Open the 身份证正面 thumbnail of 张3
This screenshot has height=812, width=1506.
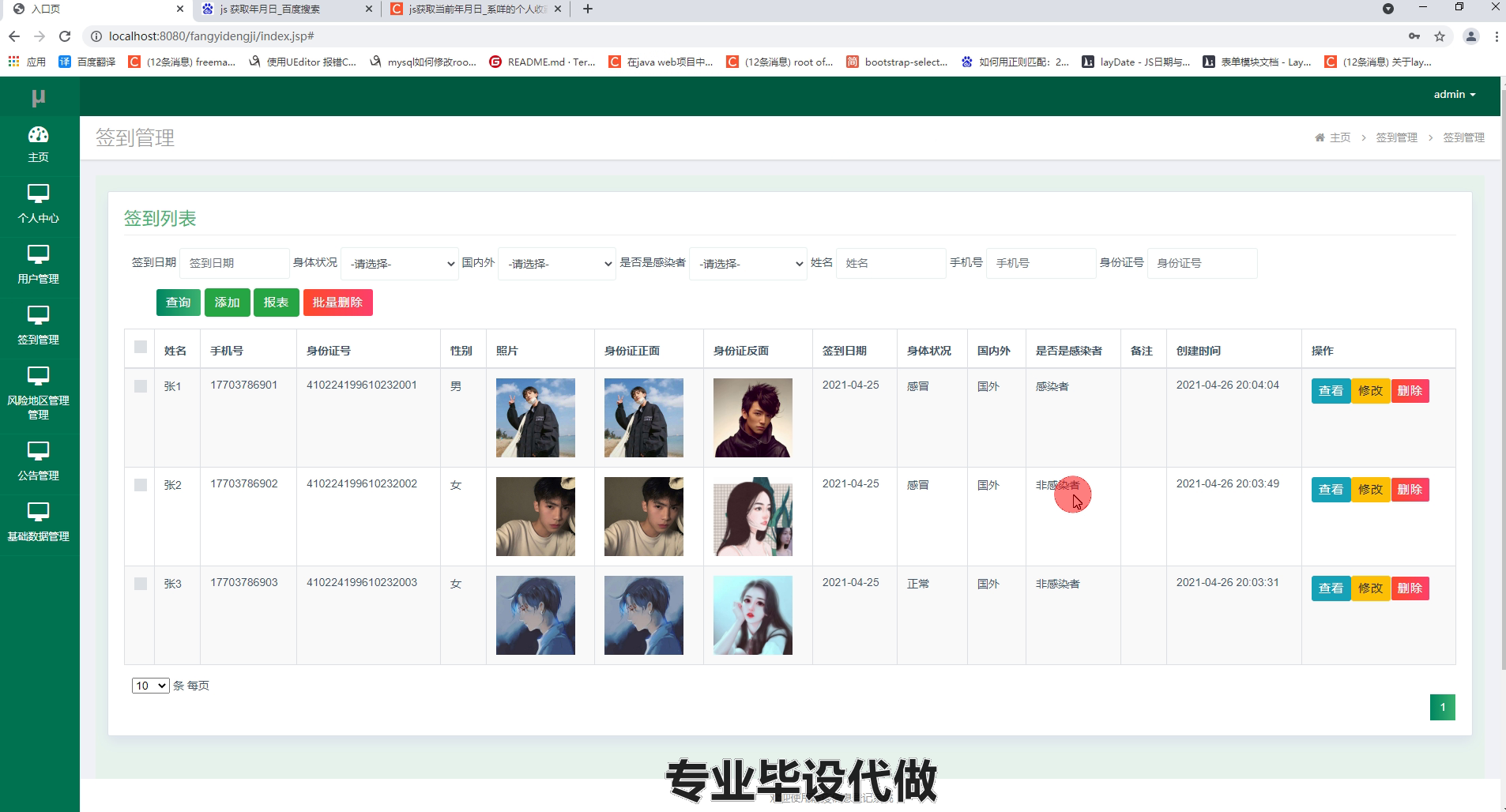click(x=644, y=615)
